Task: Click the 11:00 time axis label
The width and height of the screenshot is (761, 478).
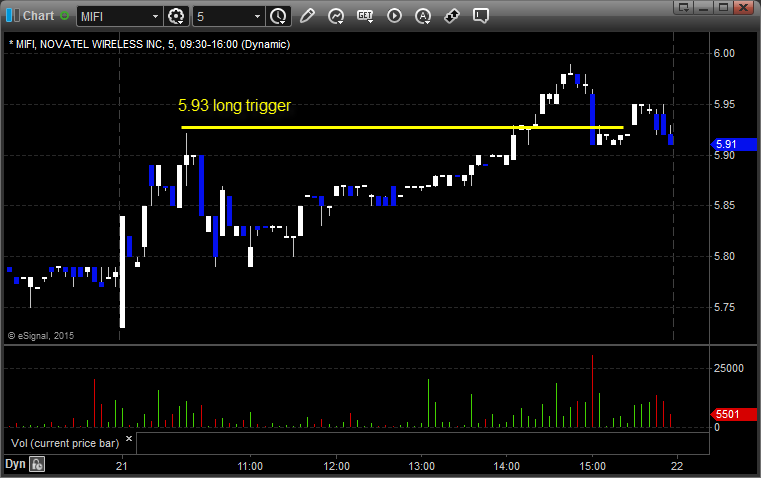Action: [250, 466]
